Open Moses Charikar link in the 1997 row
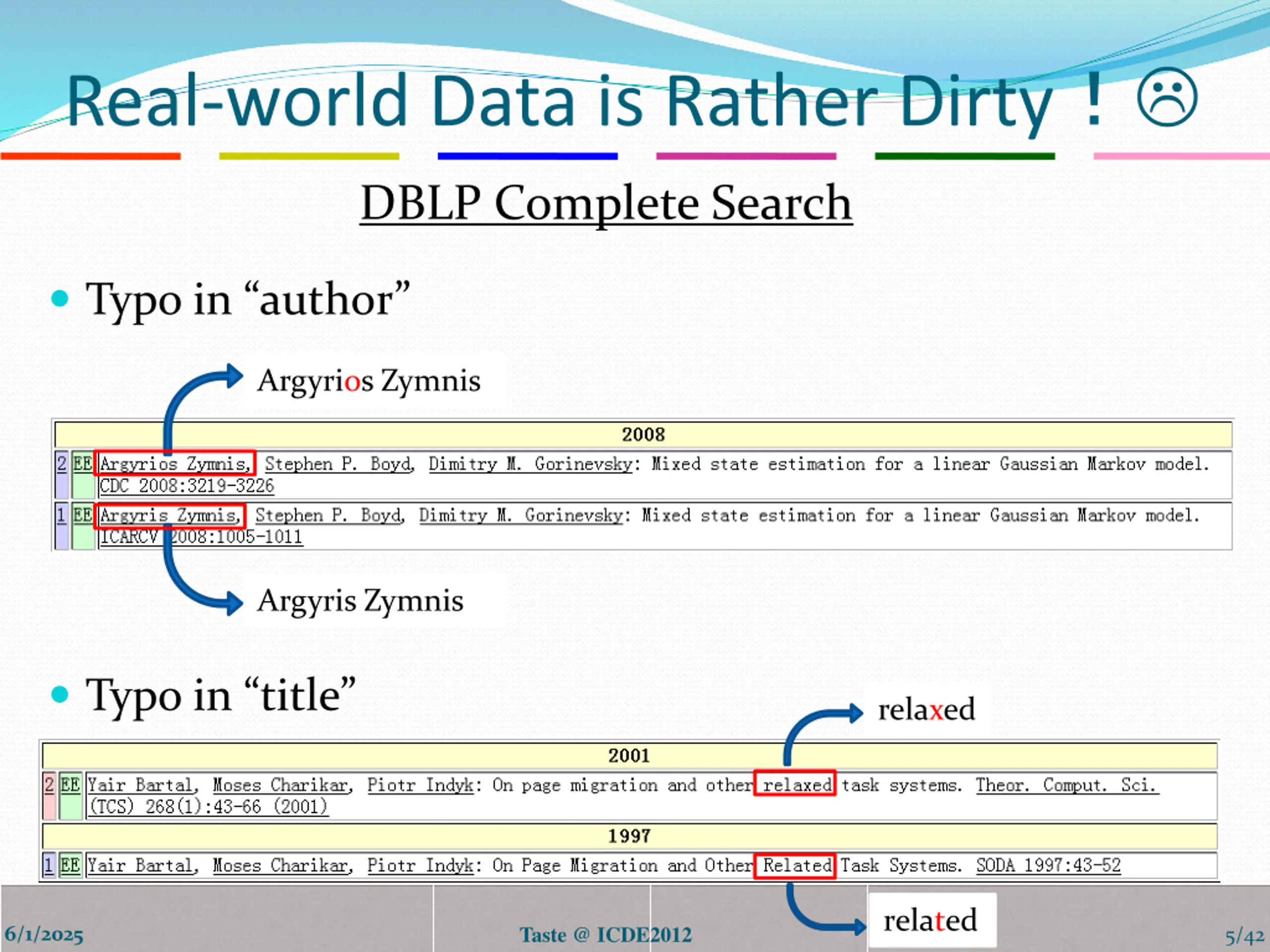This screenshot has width=1270, height=952. [281, 865]
